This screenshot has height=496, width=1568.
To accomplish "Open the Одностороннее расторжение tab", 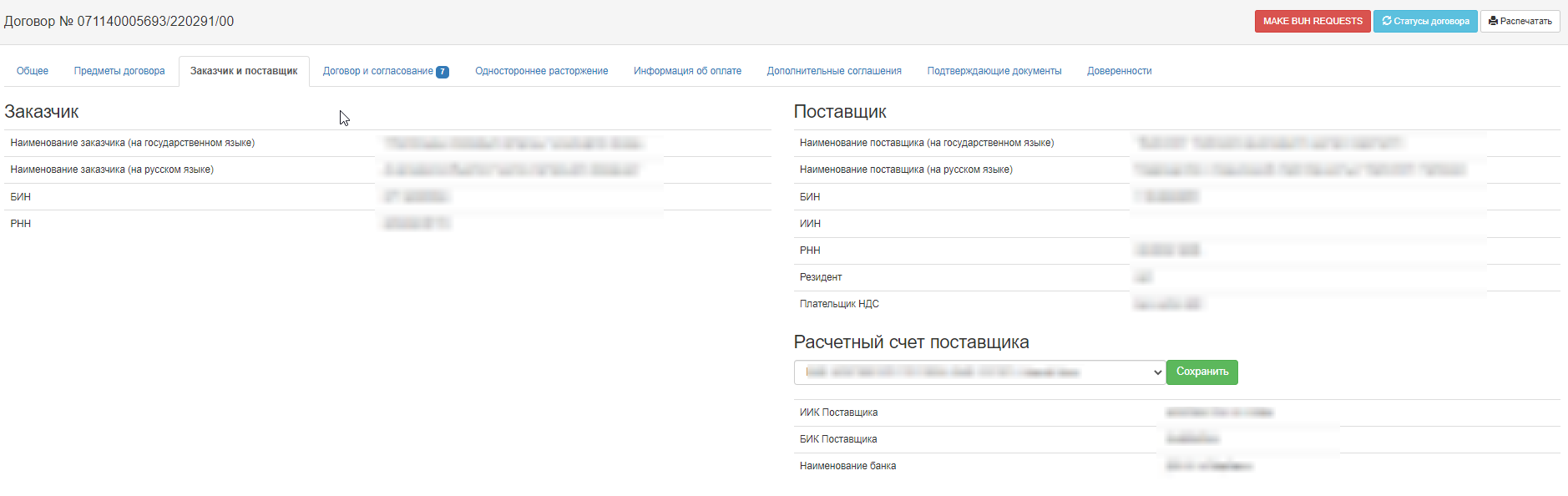I will coord(541,71).
